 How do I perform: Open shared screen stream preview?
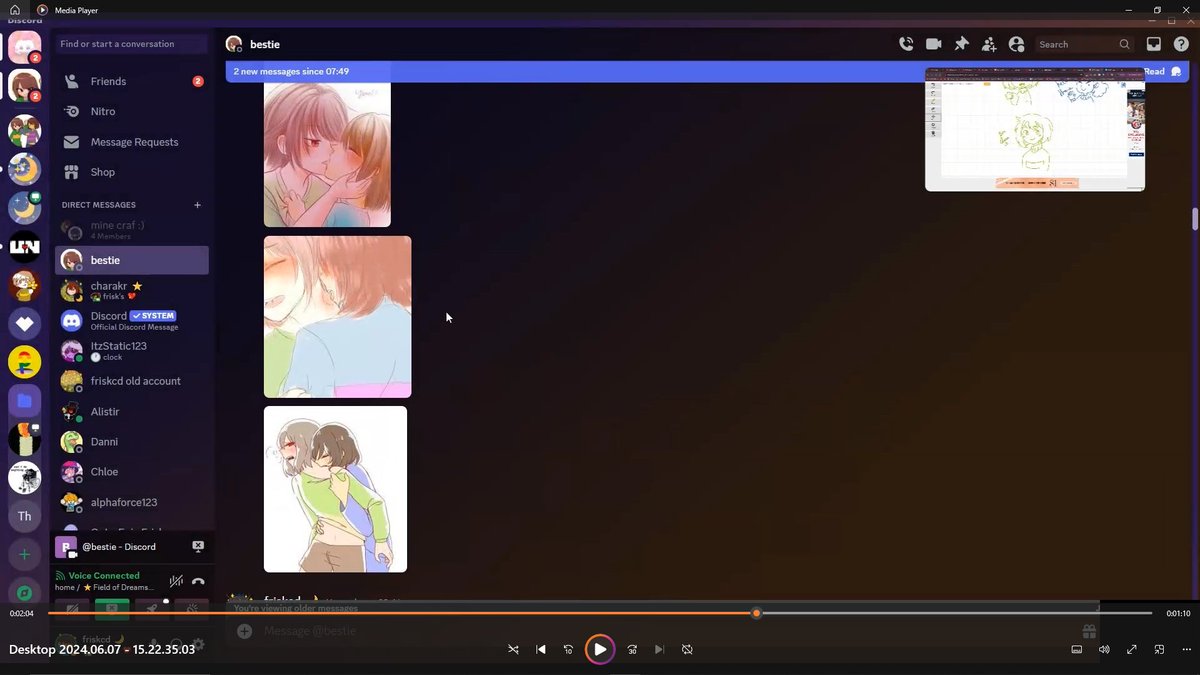pos(1035,129)
